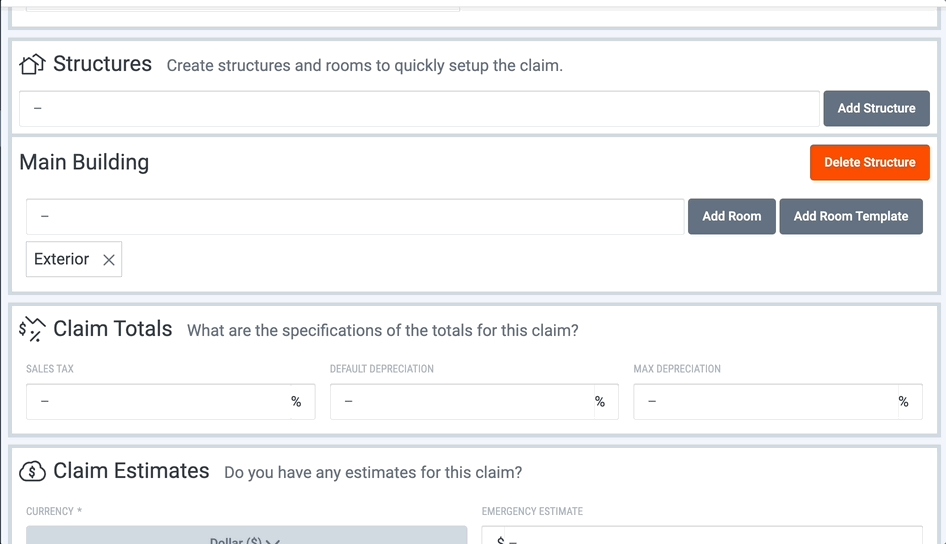
Task: Open the Currency Dollar dropdown
Action: coord(246,536)
